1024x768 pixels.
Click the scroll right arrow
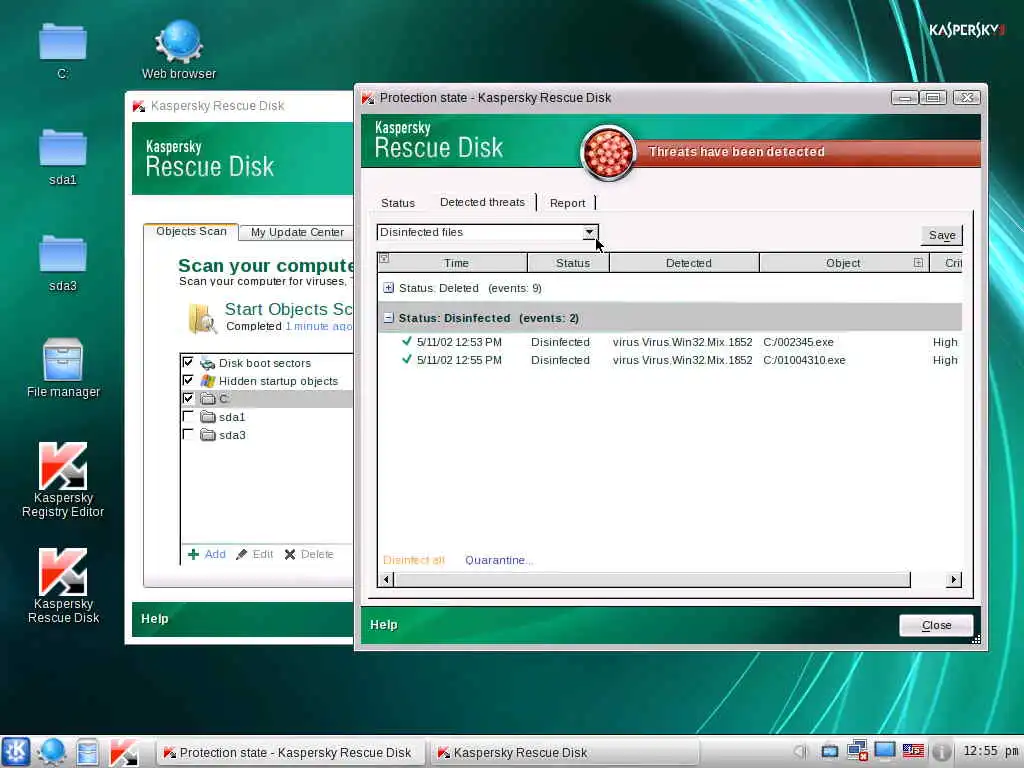pos(953,579)
